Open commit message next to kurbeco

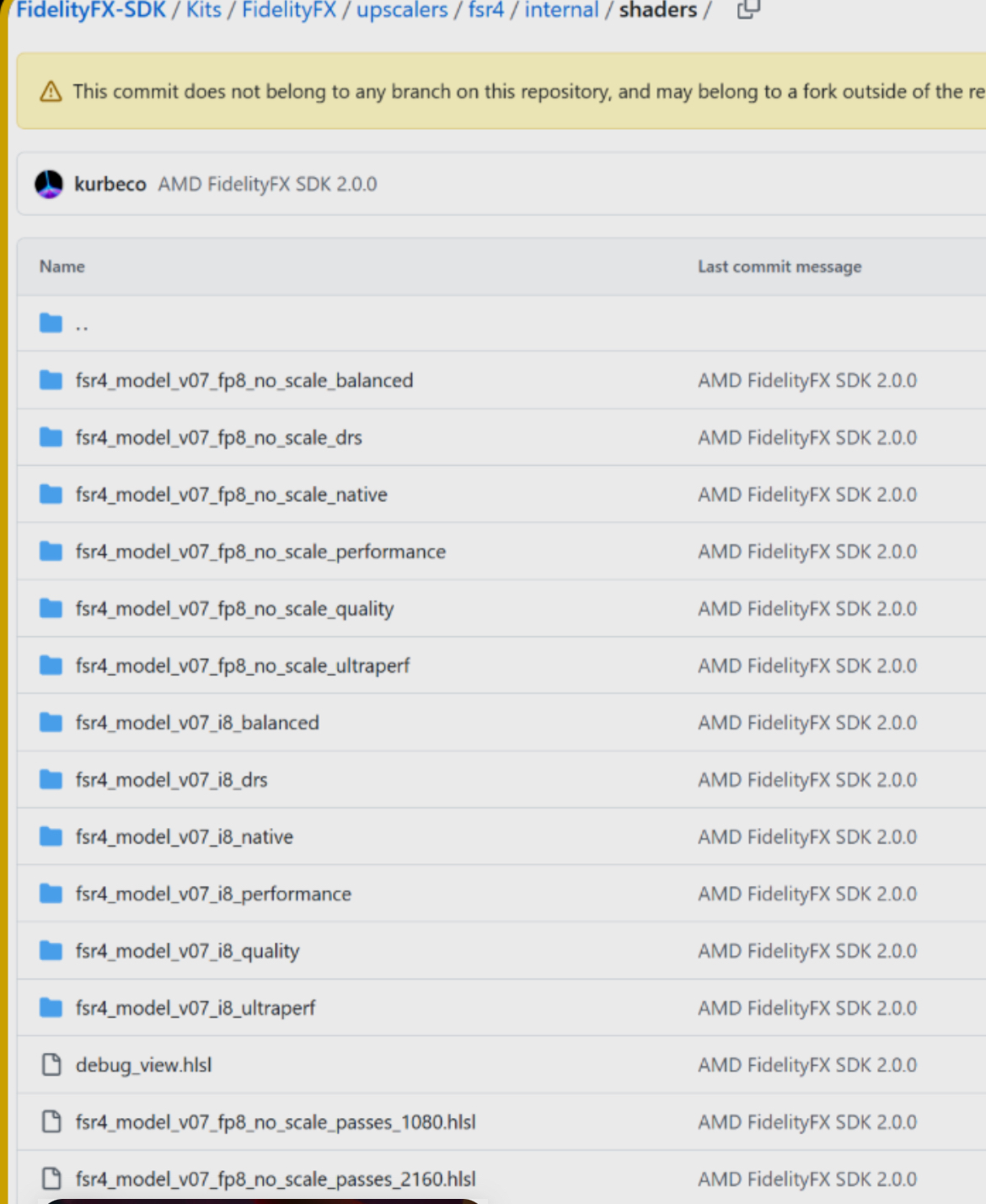point(268,184)
